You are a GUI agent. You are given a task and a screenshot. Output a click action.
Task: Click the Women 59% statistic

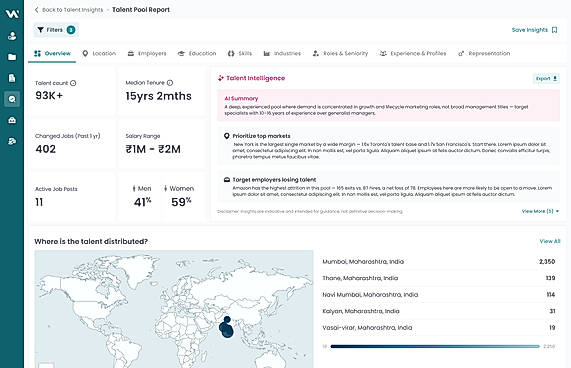179,197
